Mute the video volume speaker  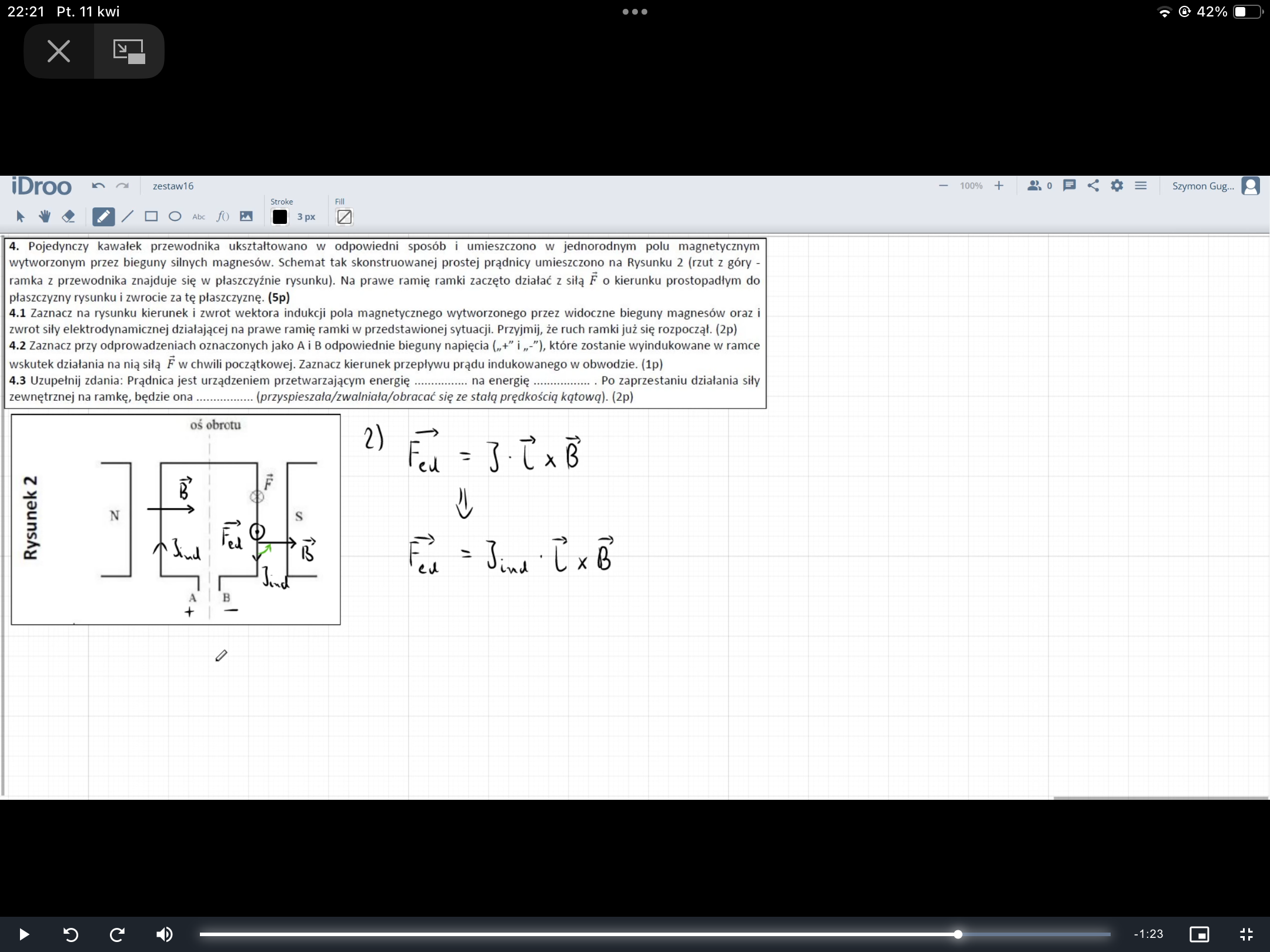point(164,934)
